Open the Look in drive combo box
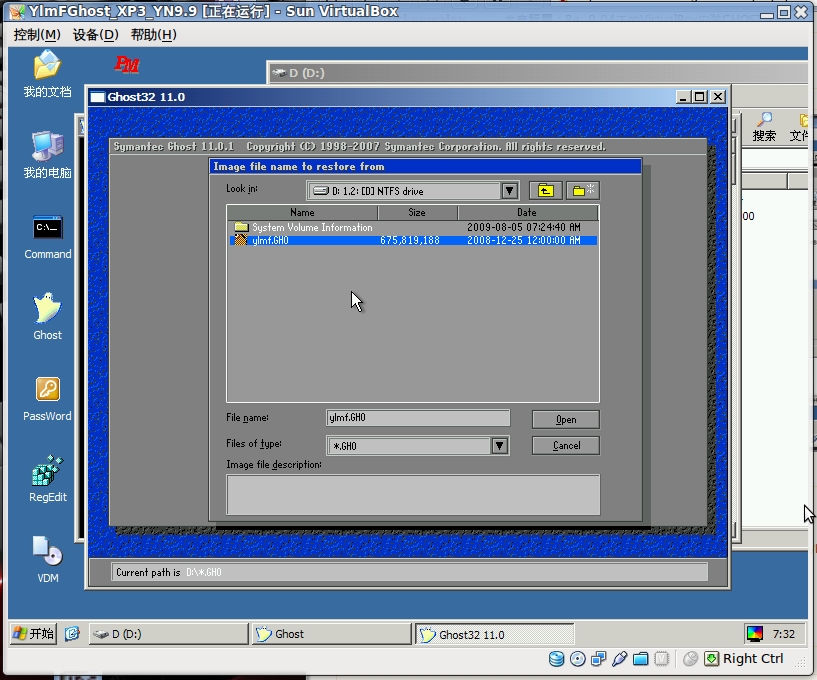 pos(413,191)
